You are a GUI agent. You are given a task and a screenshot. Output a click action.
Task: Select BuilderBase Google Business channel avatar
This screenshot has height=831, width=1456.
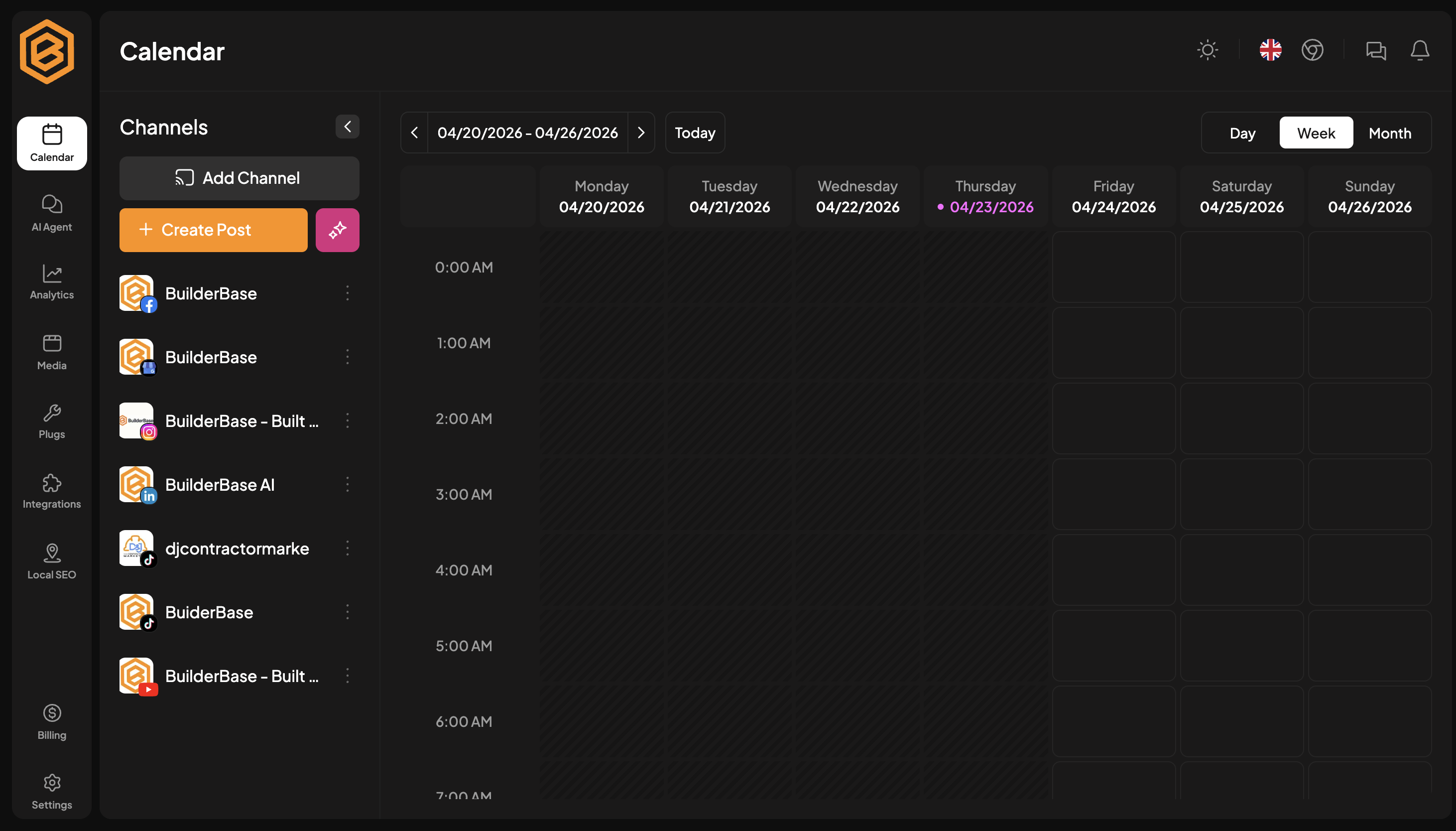(x=137, y=357)
